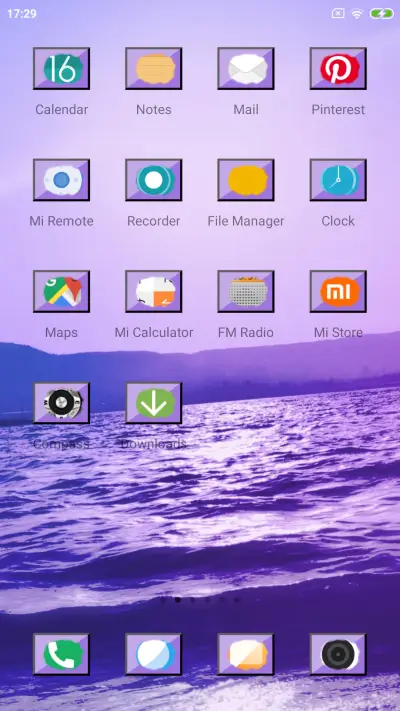
Task: Open Mi Calculator
Action: click(154, 292)
